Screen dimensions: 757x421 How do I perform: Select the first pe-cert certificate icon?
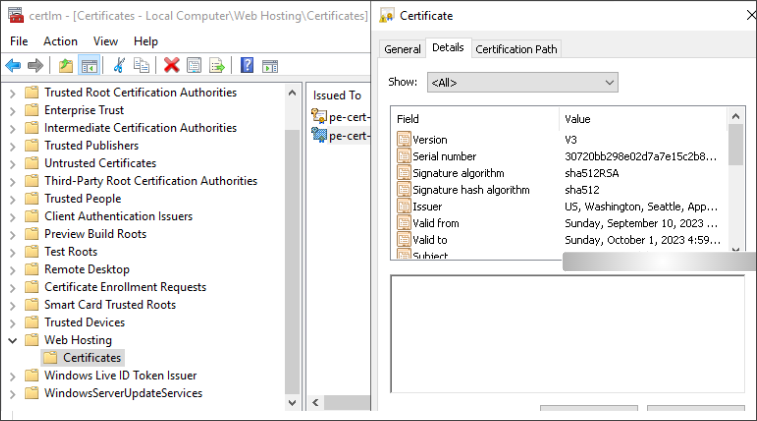[319, 116]
